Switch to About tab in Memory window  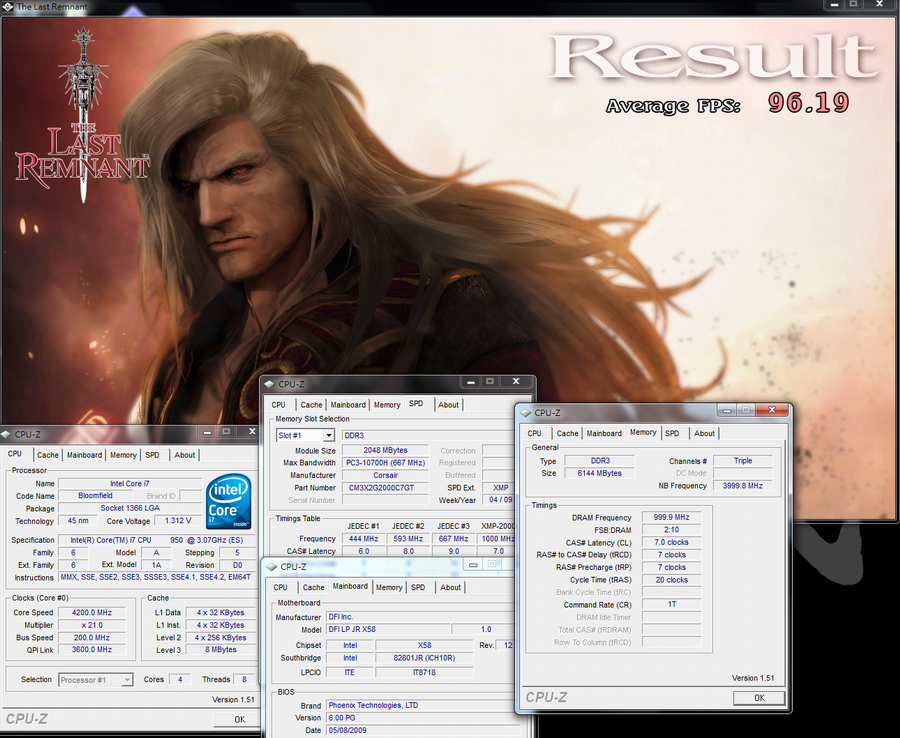point(704,433)
